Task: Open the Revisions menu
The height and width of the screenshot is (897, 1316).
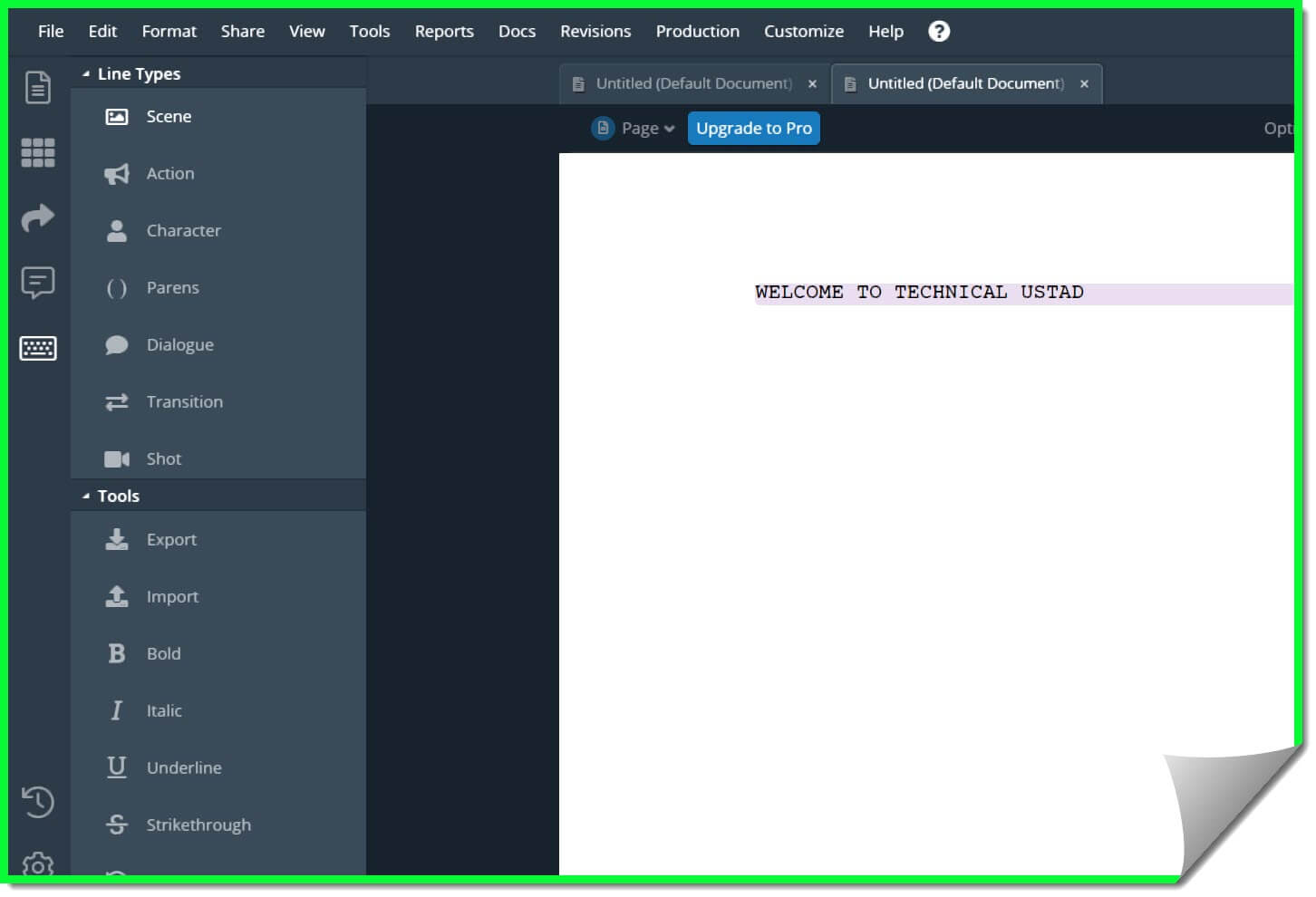Action: click(x=595, y=31)
